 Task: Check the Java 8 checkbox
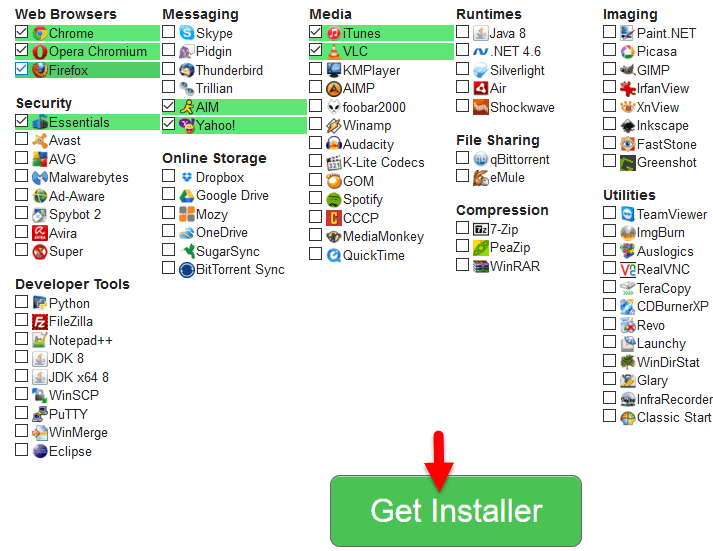coord(462,31)
